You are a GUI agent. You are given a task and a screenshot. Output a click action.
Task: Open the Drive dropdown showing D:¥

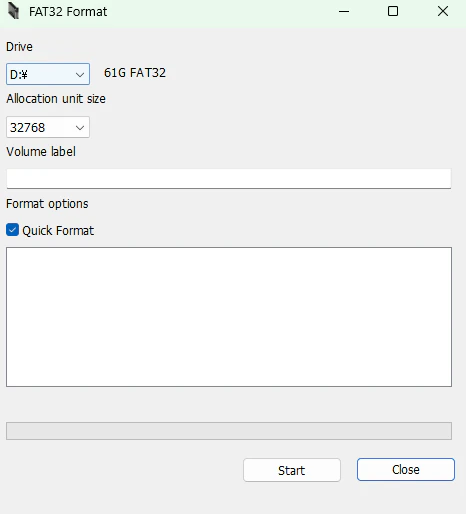48,74
